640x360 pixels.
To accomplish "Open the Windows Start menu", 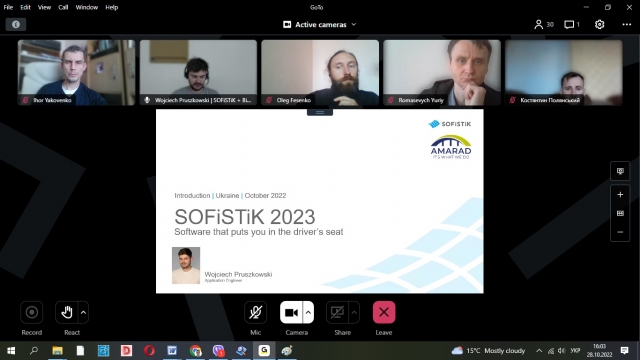I will pyautogui.click(x=11, y=351).
